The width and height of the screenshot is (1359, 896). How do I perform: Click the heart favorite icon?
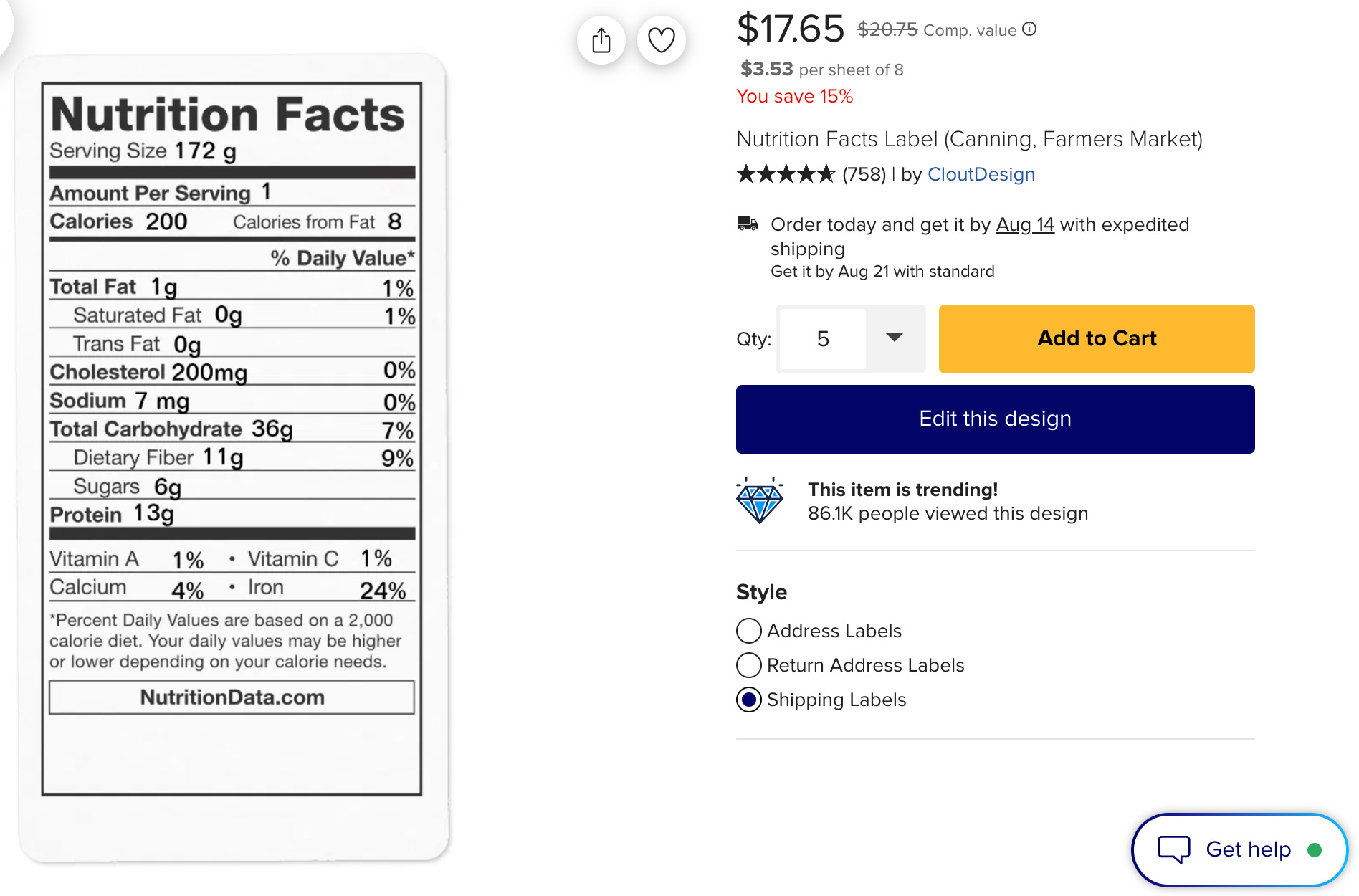click(x=661, y=40)
